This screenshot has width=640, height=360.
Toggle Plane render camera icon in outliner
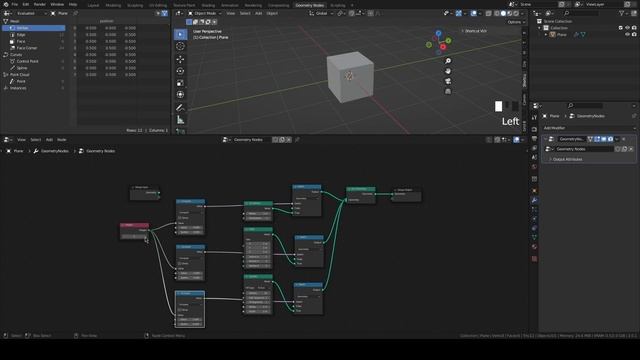tap(634, 35)
